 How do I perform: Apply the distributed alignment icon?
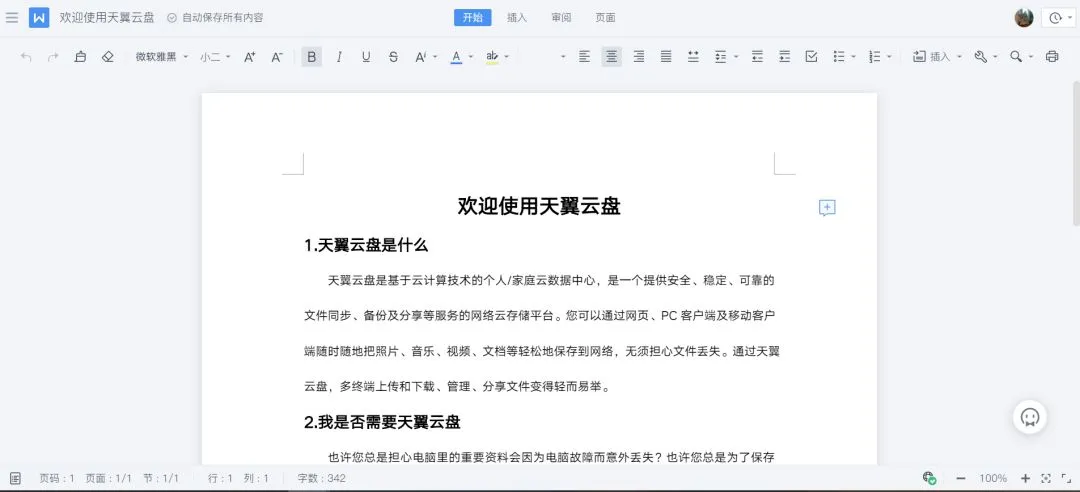694,57
